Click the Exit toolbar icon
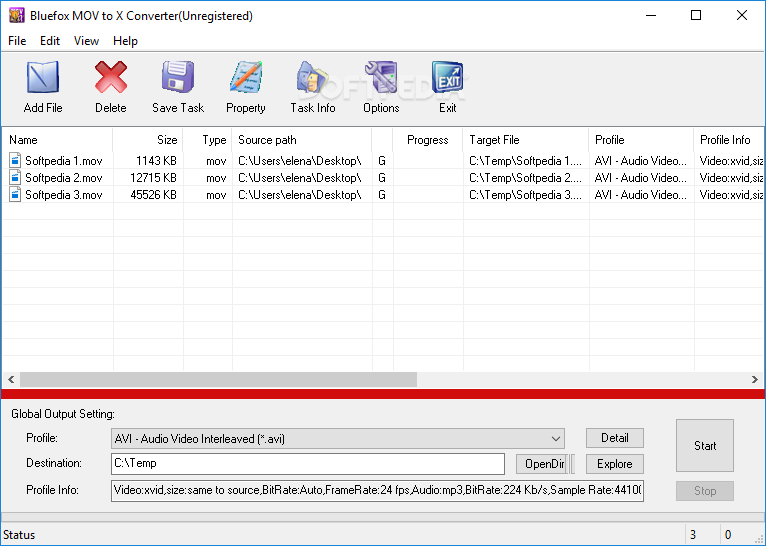 (x=447, y=78)
